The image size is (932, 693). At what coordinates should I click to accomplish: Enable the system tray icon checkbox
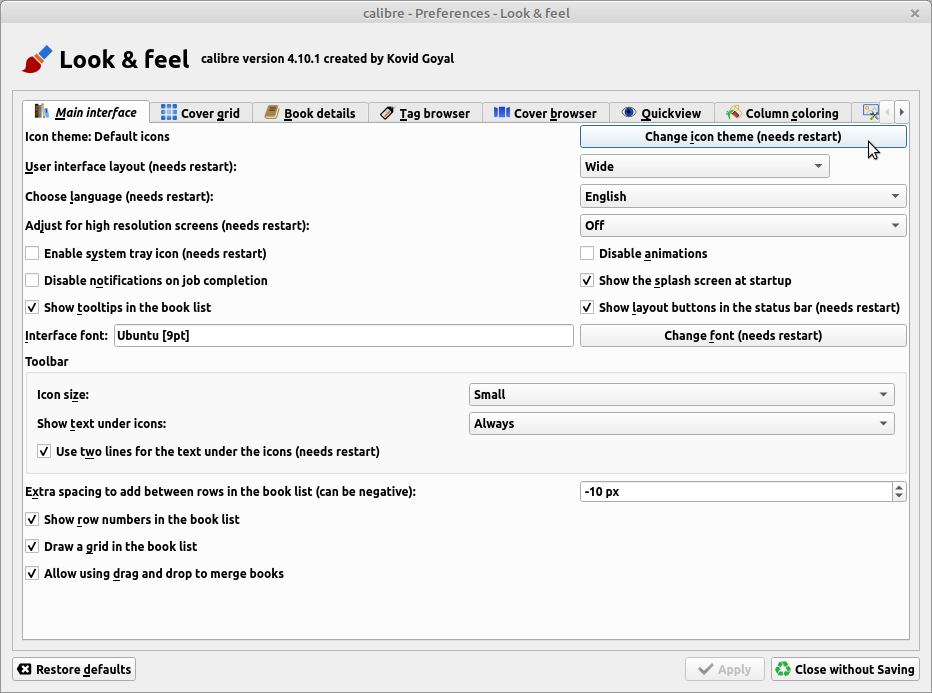point(33,254)
